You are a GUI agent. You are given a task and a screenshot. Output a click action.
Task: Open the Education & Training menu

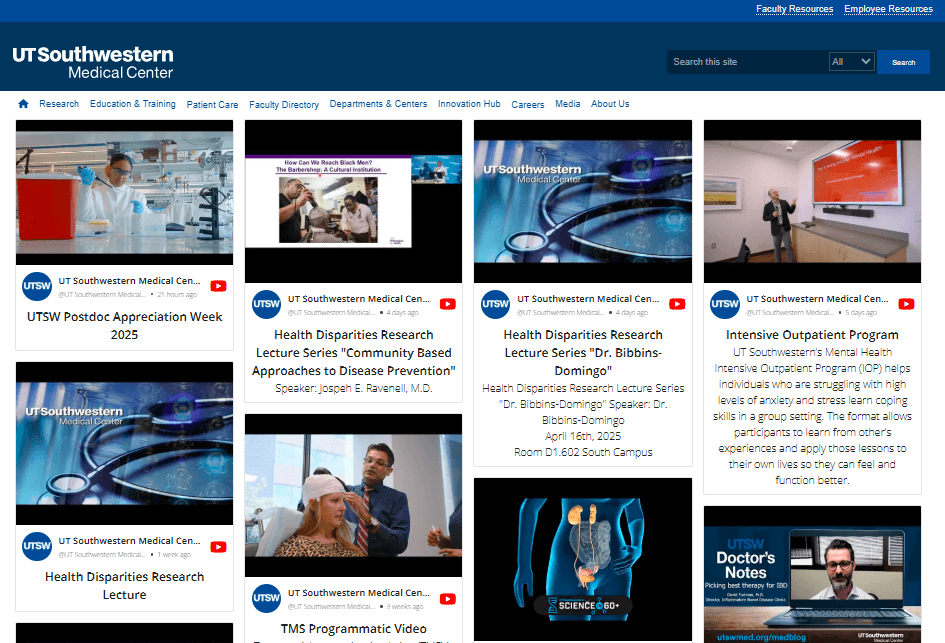tap(132, 104)
